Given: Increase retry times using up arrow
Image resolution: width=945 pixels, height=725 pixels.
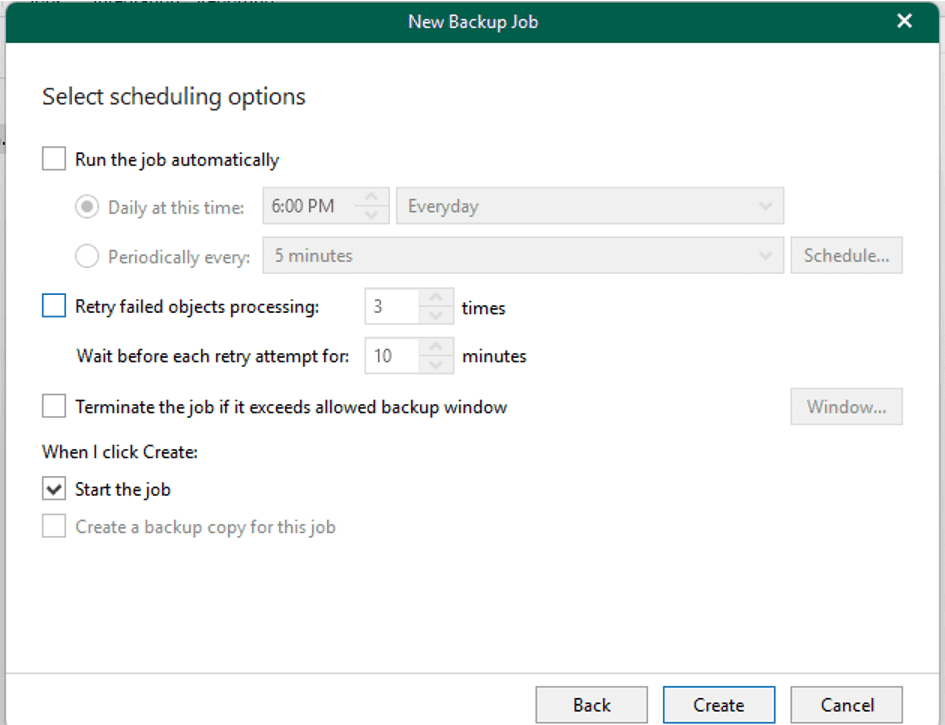Looking at the screenshot, I should tap(435, 298).
